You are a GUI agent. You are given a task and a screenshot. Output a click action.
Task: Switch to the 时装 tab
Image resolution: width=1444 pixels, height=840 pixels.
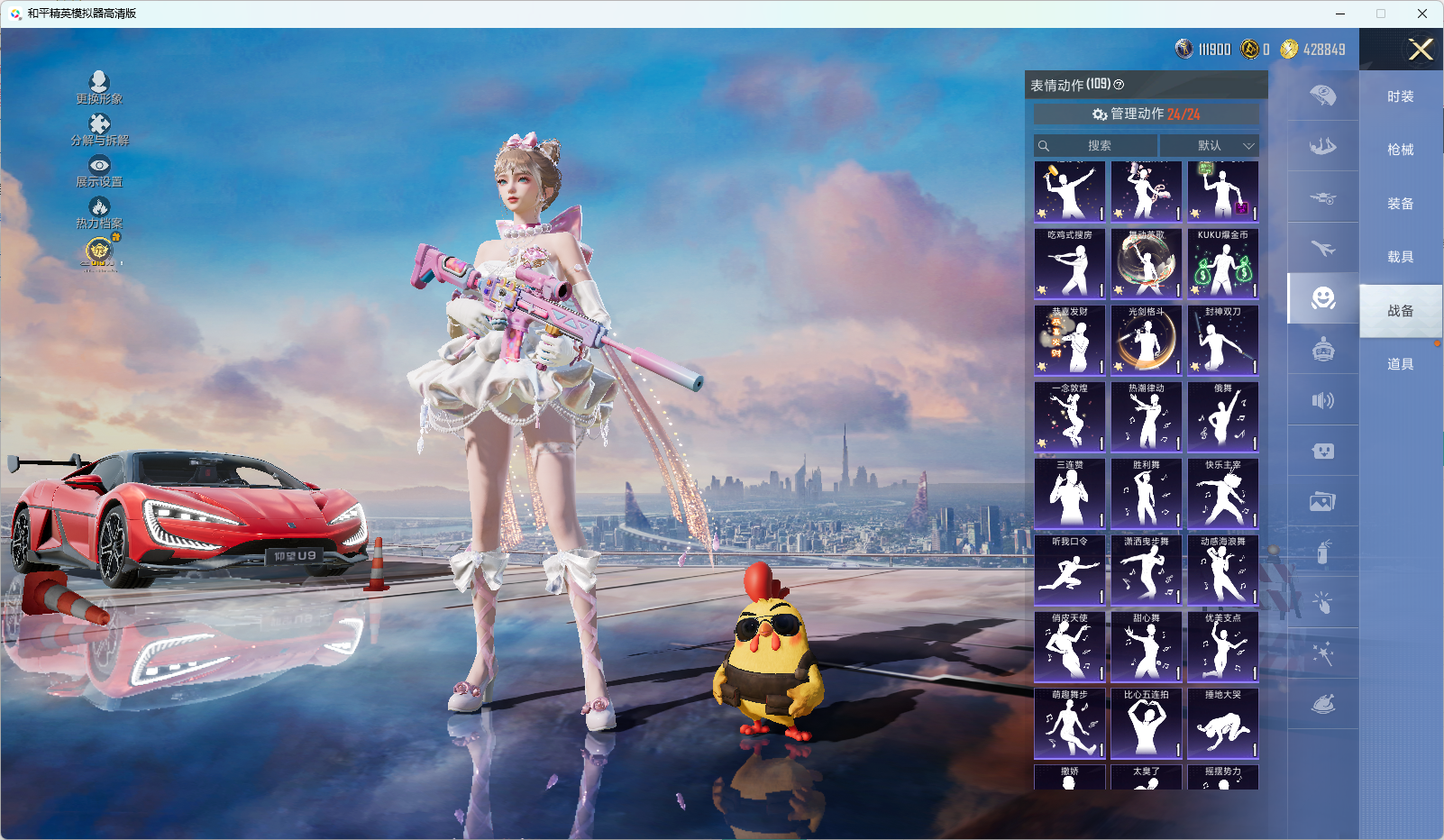1400,96
